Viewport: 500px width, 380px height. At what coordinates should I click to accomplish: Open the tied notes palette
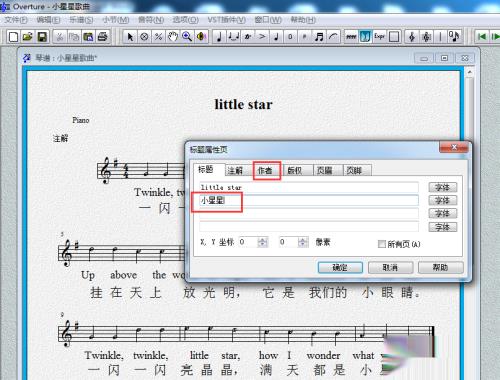click(x=233, y=37)
